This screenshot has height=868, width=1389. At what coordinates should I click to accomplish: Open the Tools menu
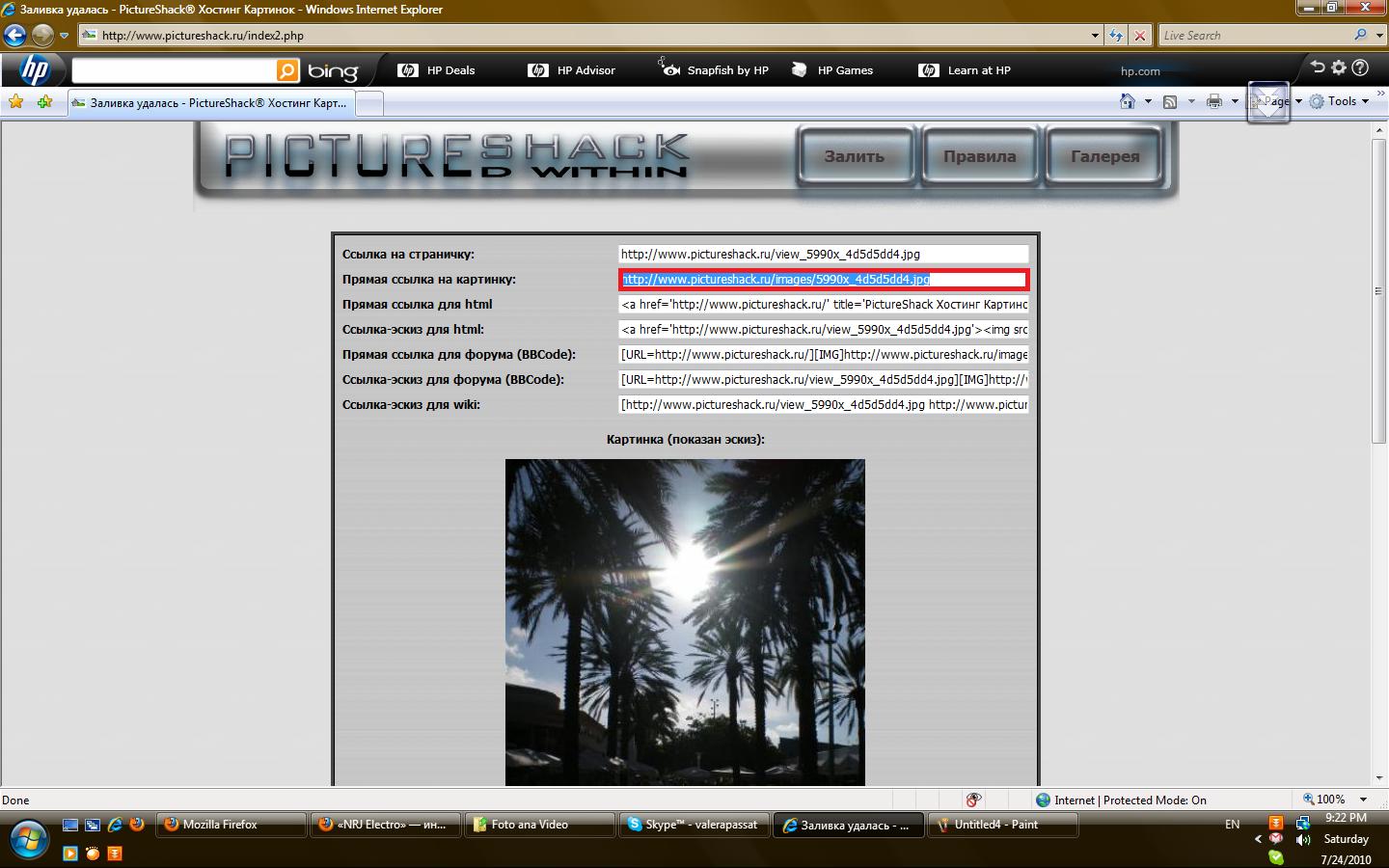pos(1340,101)
